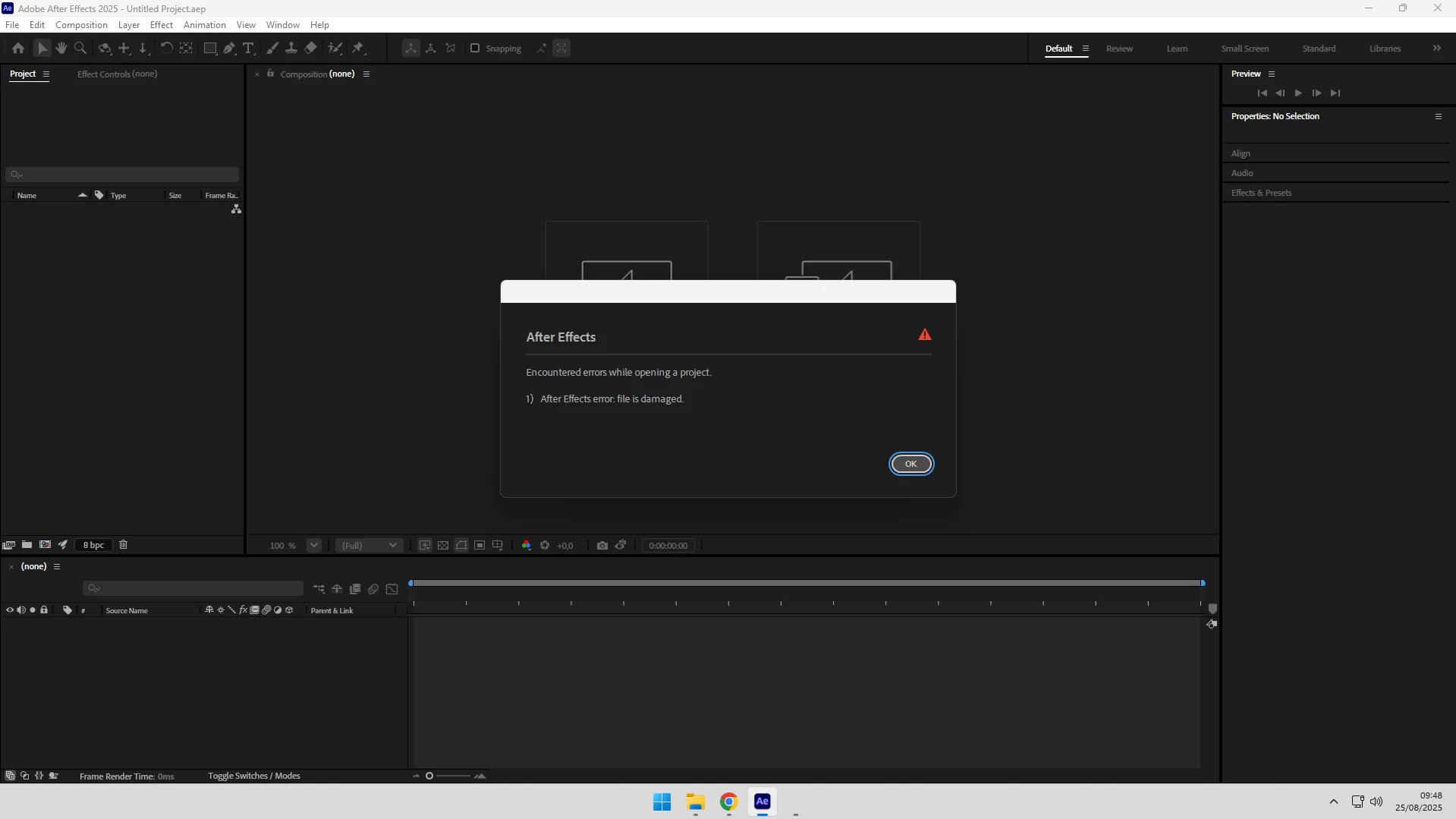Select the Zoom magnifier tool

click(x=80, y=48)
